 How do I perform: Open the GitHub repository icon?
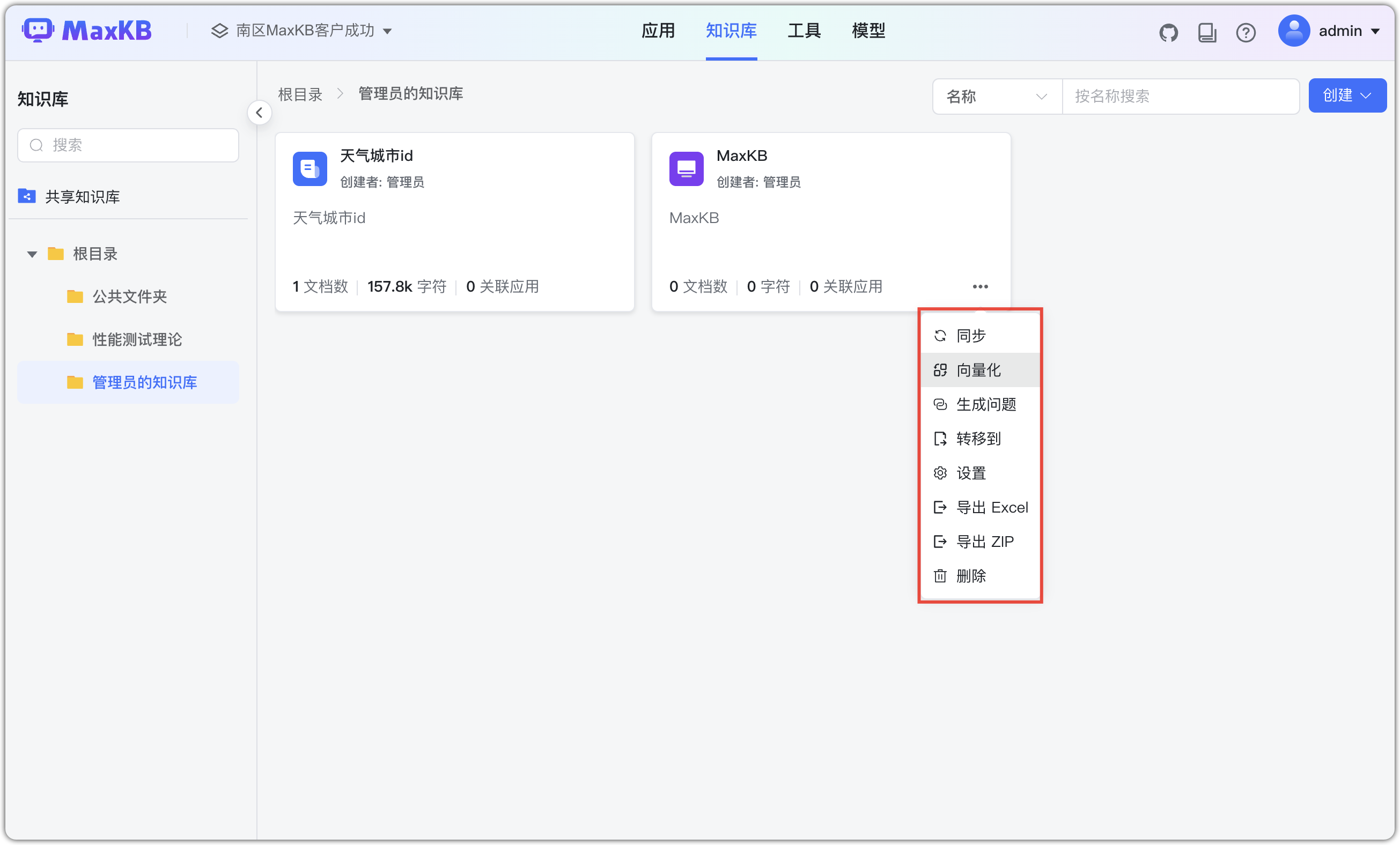[x=1168, y=32]
